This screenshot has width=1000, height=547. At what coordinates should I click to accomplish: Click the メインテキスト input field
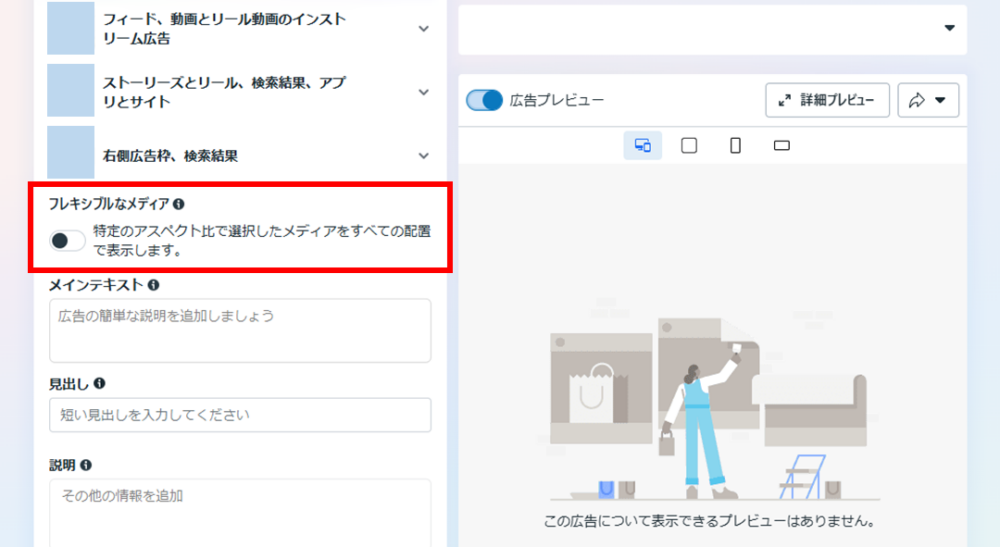click(240, 330)
